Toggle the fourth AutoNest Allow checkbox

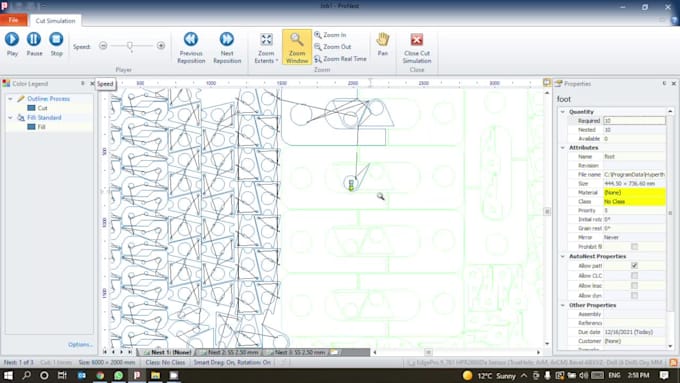pyautogui.click(x=634, y=295)
